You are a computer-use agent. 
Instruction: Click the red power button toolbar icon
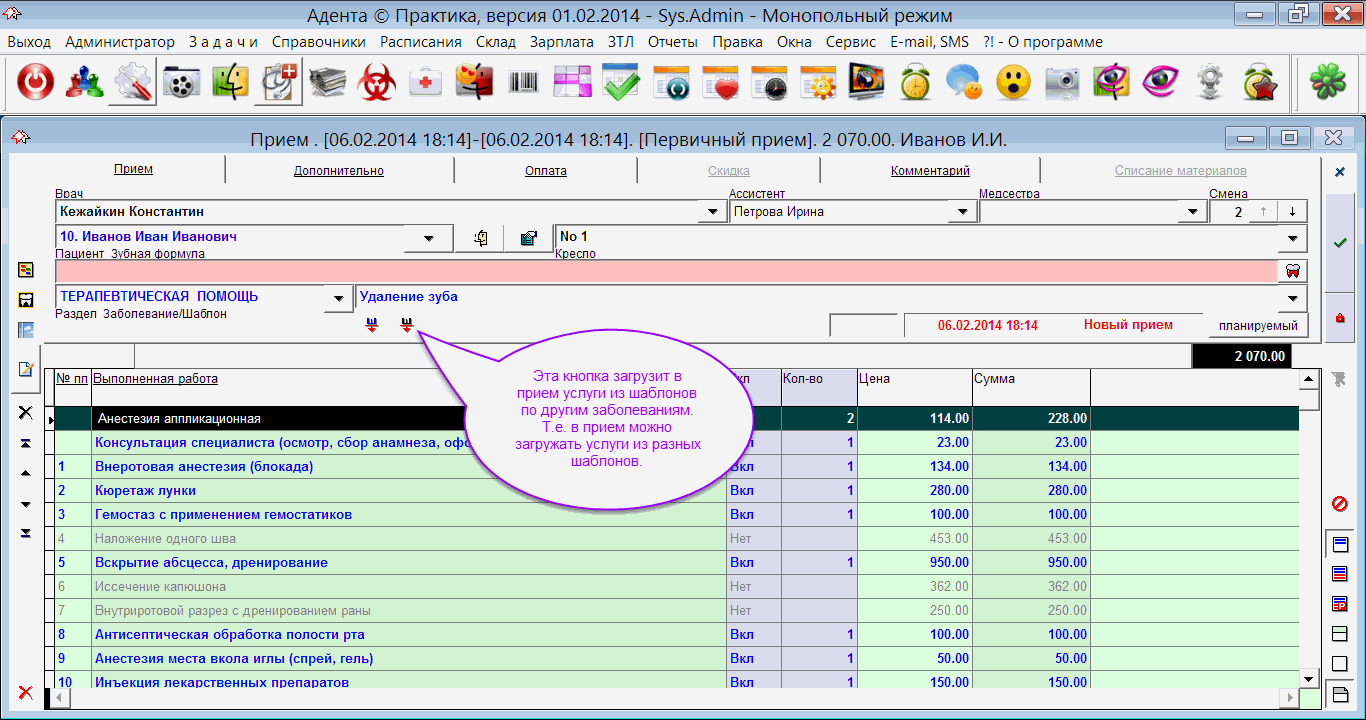35,83
